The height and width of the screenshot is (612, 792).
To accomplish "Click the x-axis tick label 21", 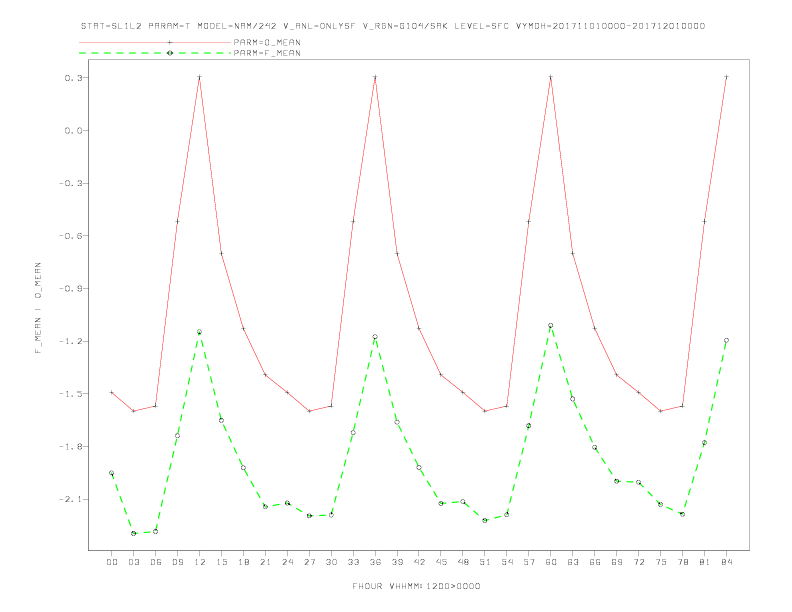I will [x=266, y=562].
